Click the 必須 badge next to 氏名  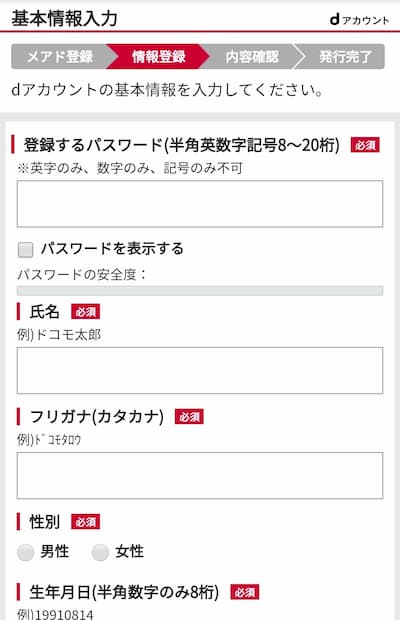coord(85,312)
